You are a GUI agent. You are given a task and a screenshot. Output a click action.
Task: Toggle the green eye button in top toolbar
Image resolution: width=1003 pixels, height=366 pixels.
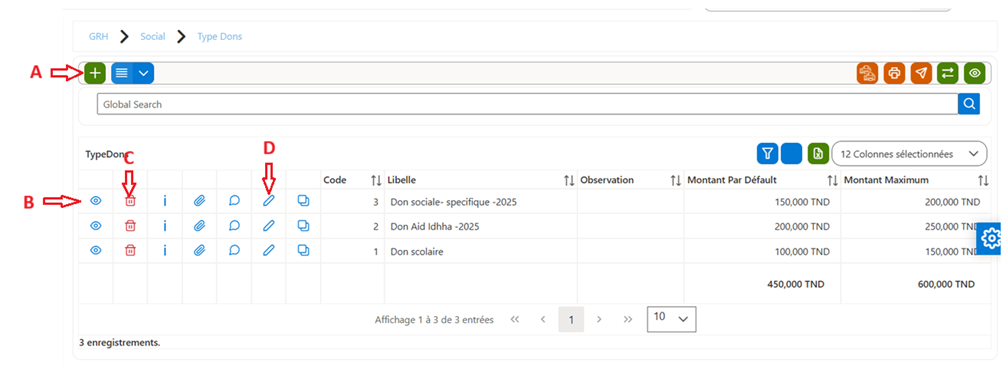tap(975, 73)
